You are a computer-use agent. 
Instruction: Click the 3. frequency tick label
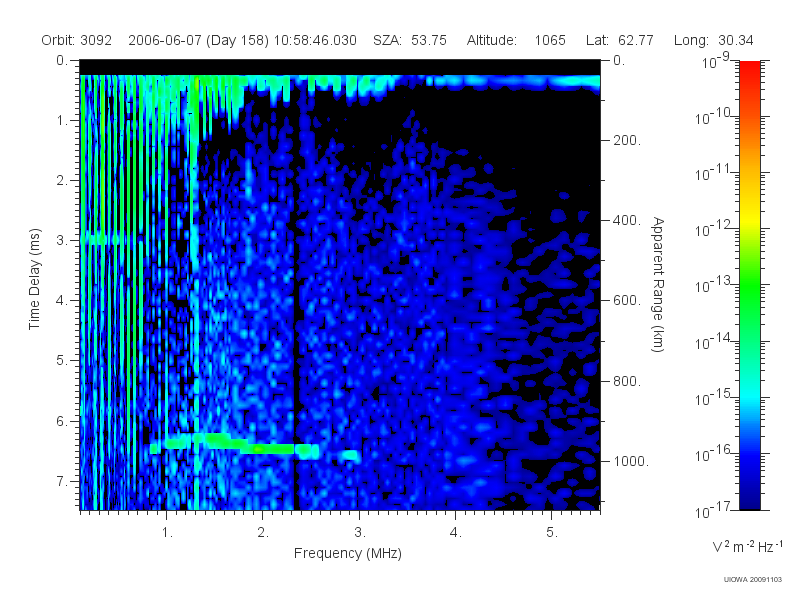pos(360,533)
